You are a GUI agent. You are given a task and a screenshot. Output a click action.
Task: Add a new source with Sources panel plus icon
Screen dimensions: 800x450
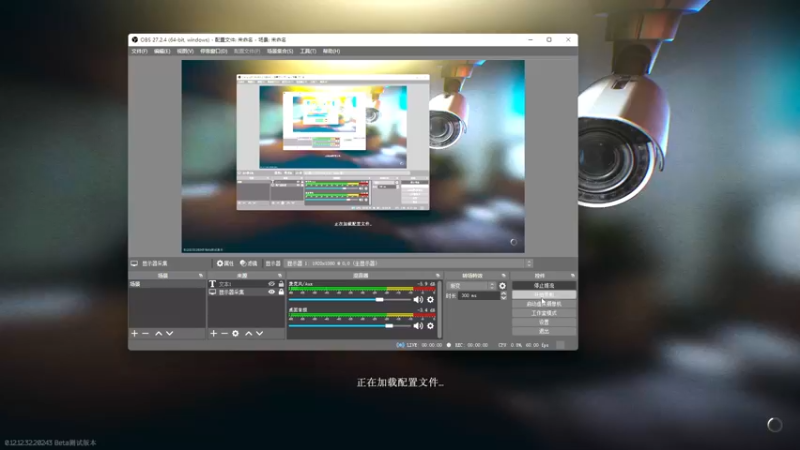coord(213,333)
